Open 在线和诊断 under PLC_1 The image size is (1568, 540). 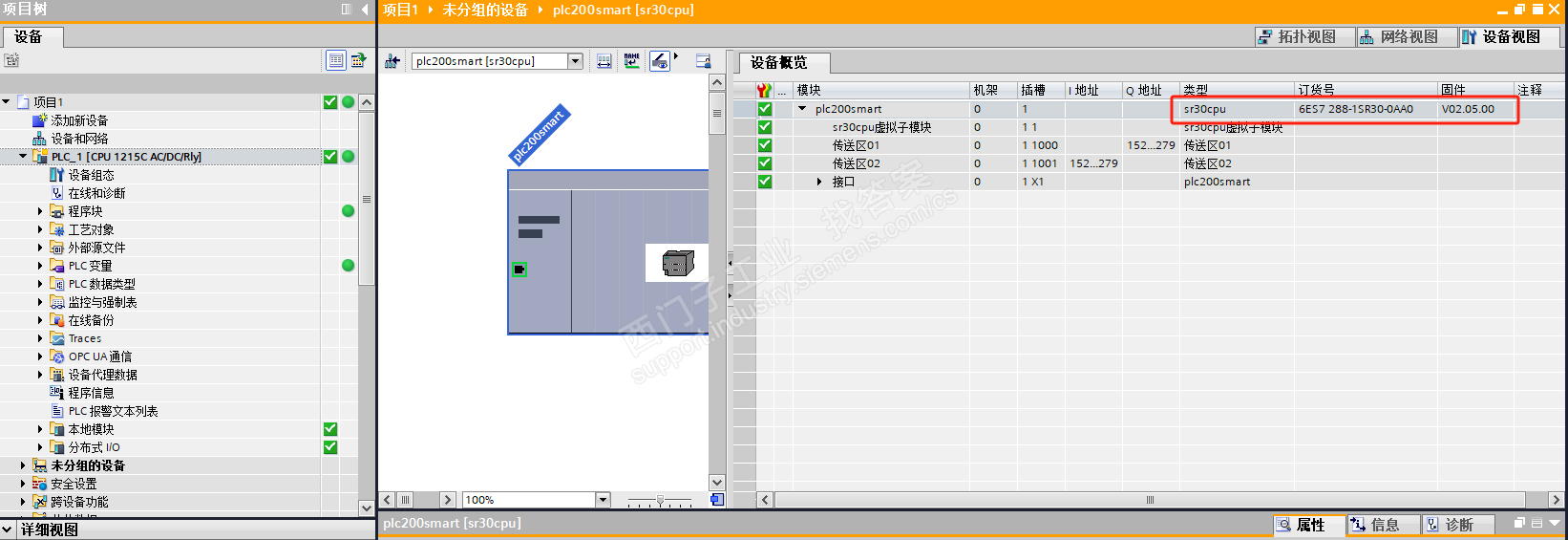[96, 193]
